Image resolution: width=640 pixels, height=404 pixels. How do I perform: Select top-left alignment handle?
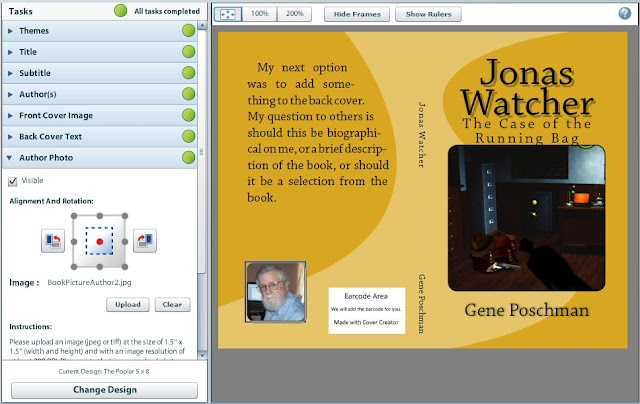coord(74,216)
